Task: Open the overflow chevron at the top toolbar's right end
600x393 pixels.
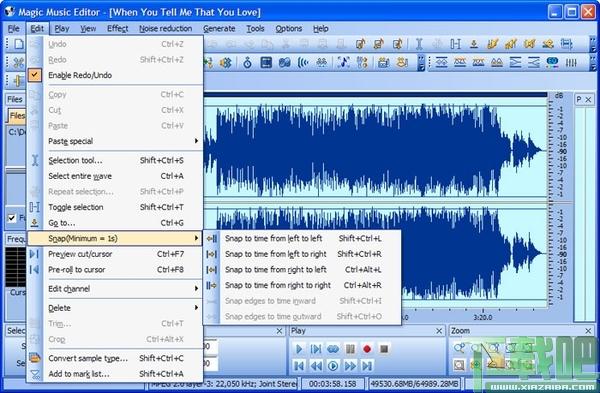Action: (593, 44)
